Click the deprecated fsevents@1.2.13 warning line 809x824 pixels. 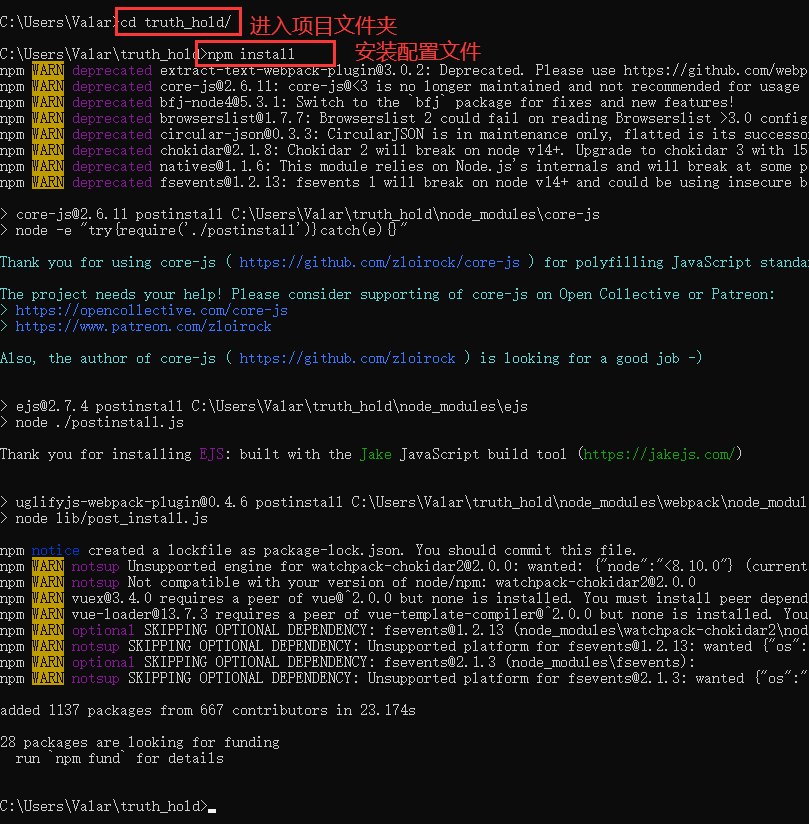404,182
